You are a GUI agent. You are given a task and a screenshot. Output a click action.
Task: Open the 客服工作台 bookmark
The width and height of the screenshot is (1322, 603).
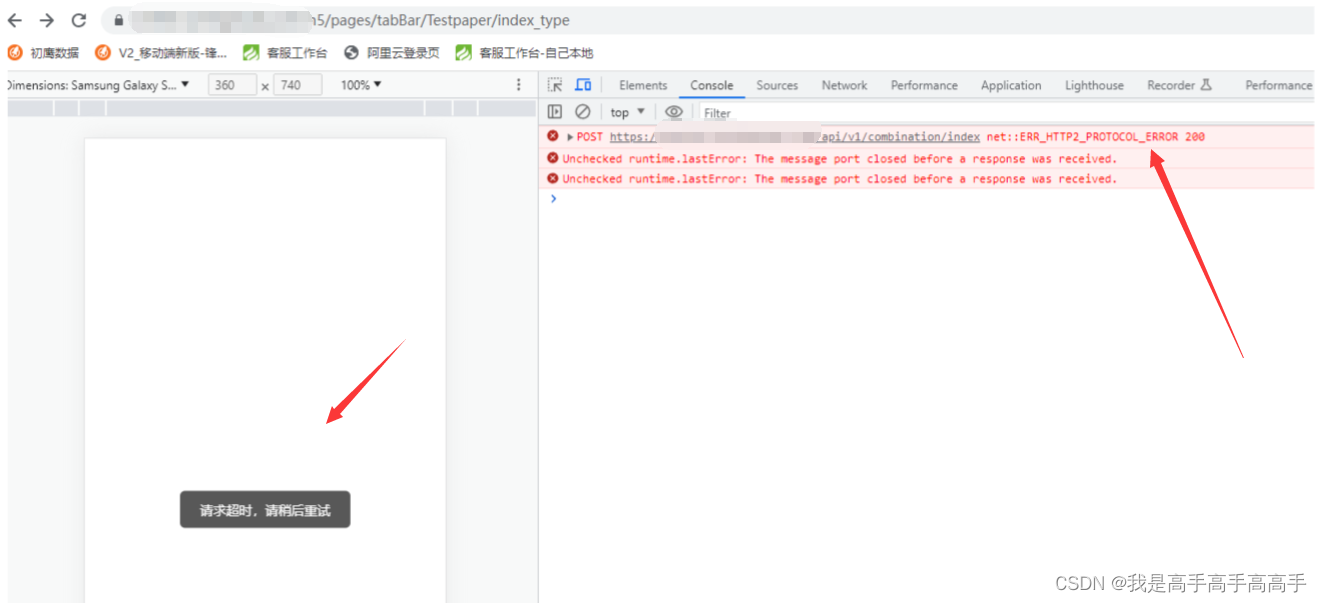tap(285, 53)
